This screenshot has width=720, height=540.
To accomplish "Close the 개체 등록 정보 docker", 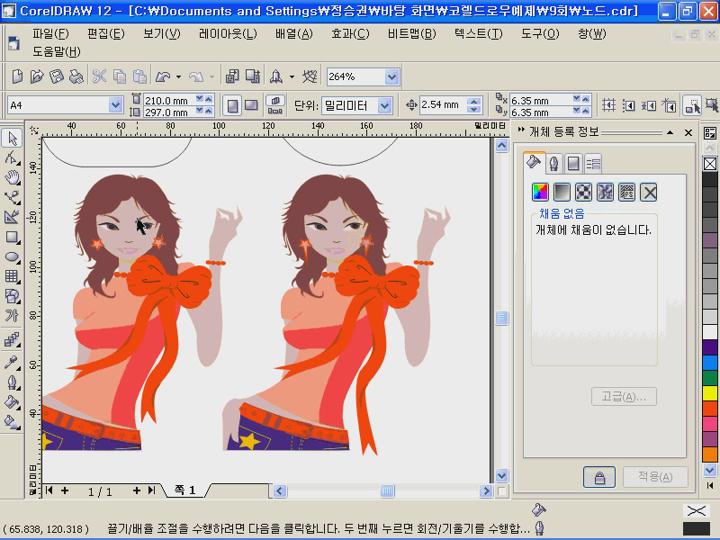I will [x=688, y=133].
